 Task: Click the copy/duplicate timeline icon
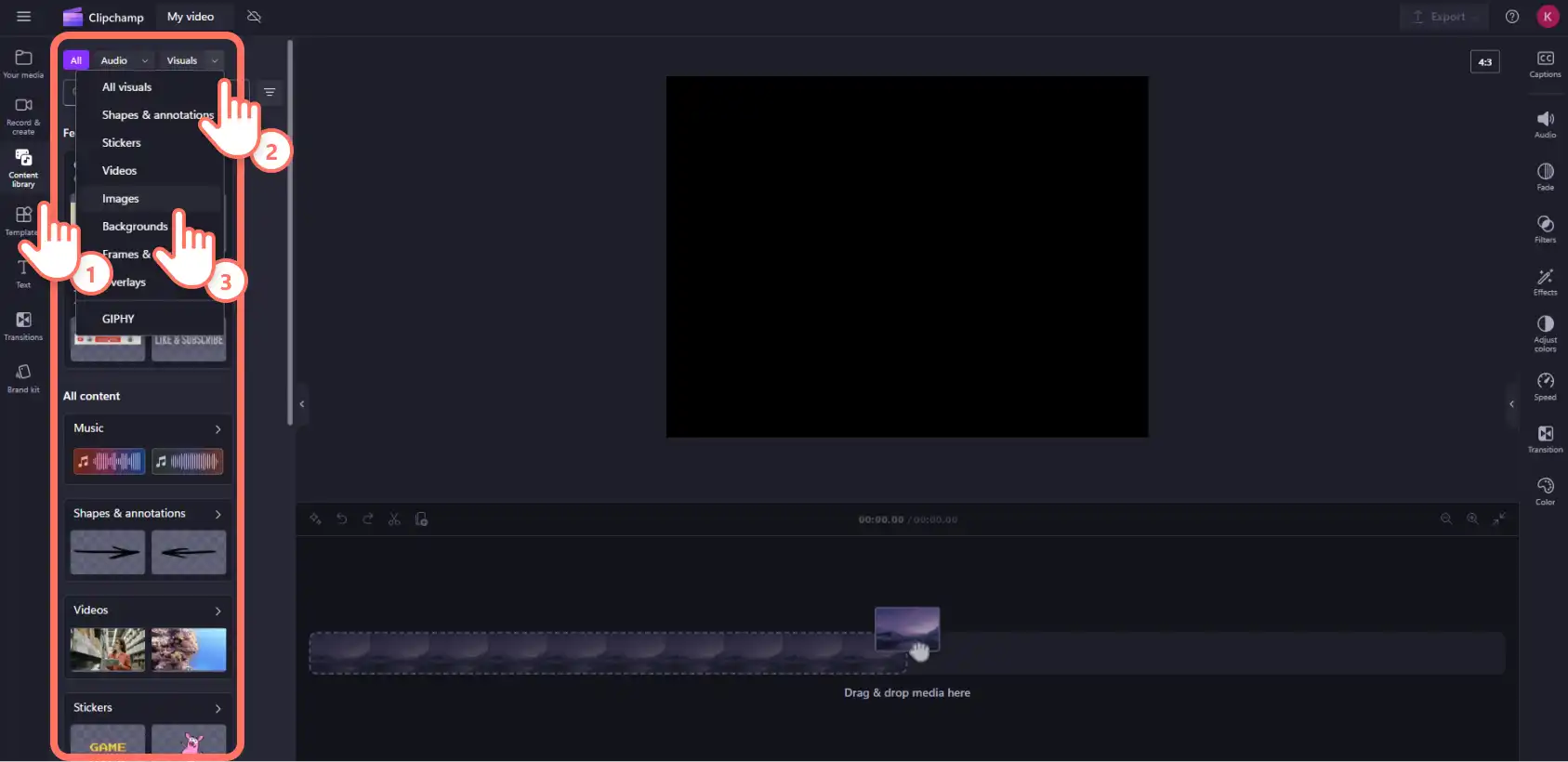421,519
